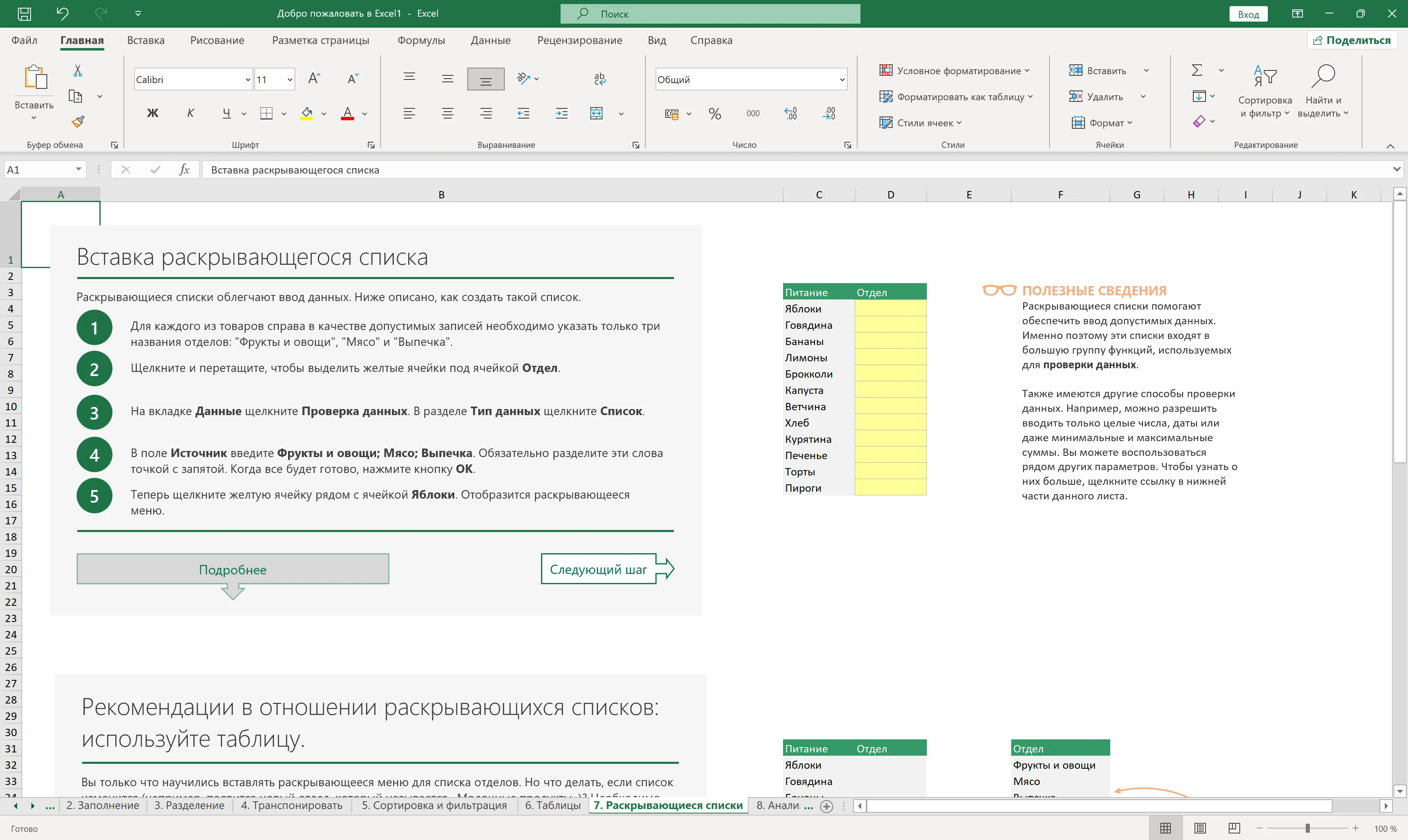Click the Merge and Center icon
Screen dimensions: 1408x840
pos(596,113)
